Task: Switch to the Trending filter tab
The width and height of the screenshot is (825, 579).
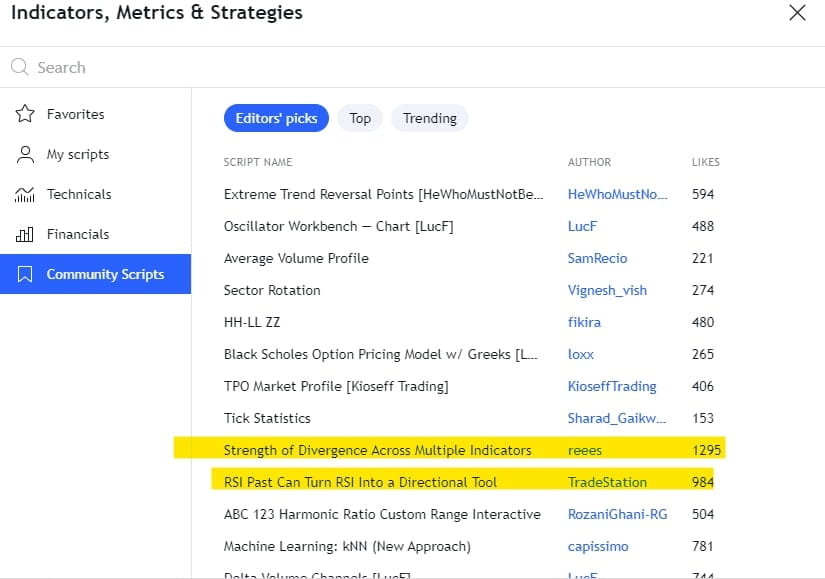Action: pos(429,118)
